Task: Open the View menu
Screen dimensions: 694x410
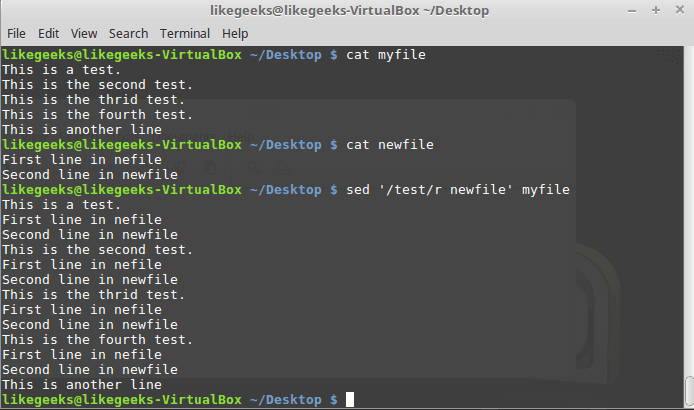Action: 84,34
